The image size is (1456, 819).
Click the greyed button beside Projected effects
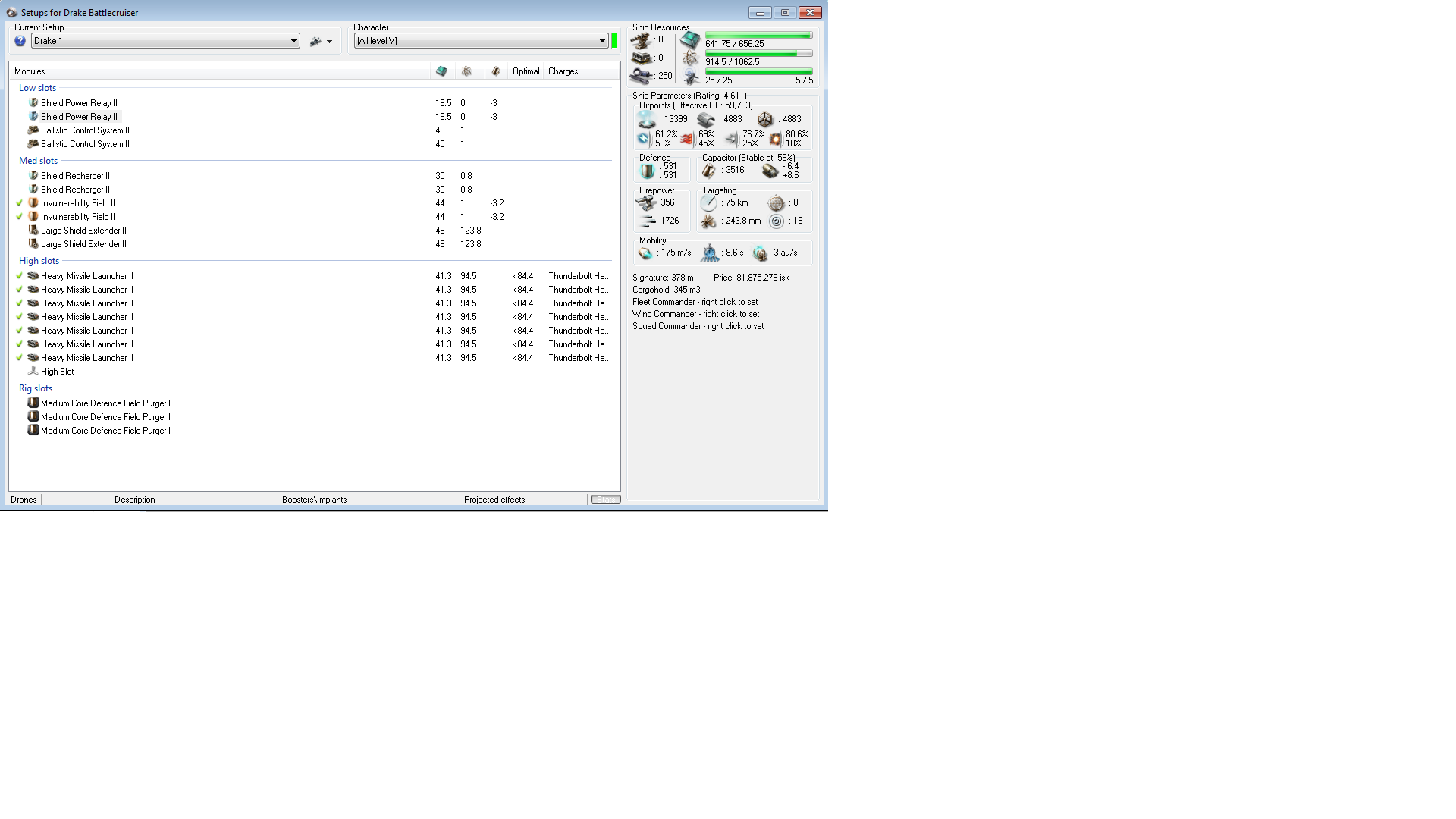[x=606, y=500]
